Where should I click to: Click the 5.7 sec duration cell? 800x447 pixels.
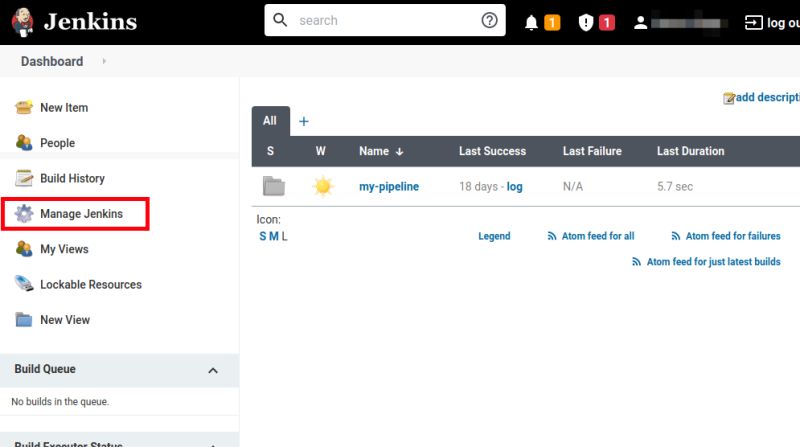pyautogui.click(x=675, y=187)
